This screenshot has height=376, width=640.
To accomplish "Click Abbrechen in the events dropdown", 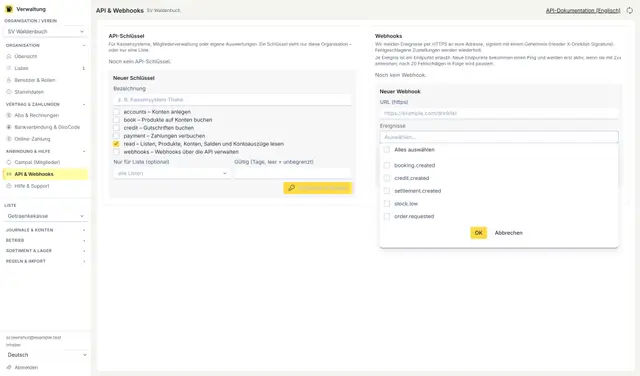I will [509, 233].
